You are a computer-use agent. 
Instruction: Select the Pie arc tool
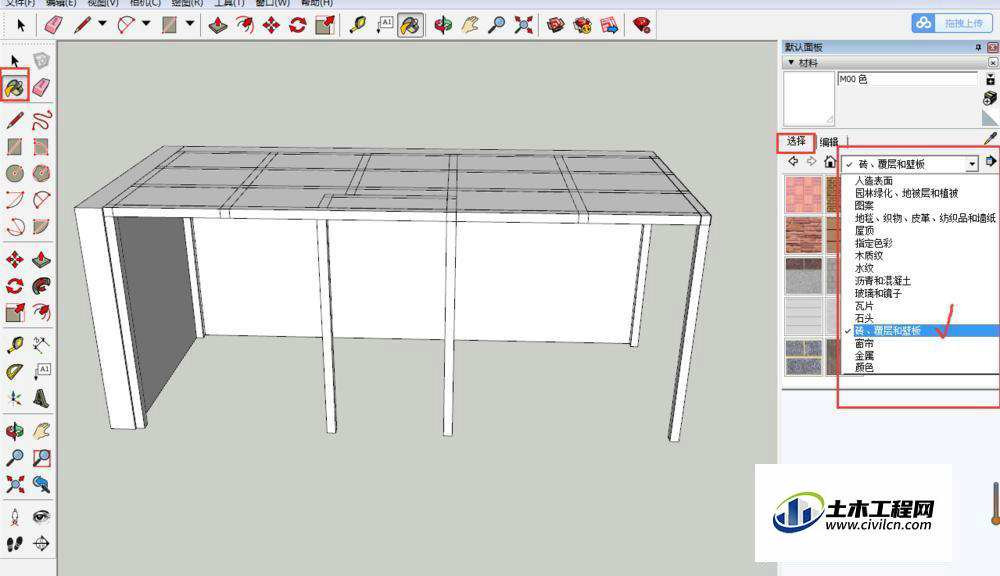tap(41, 226)
